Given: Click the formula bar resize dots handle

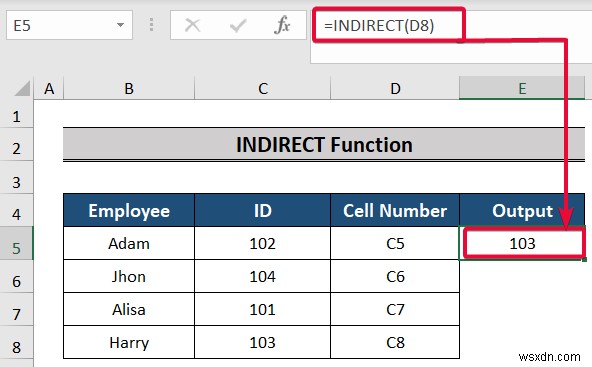Looking at the screenshot, I should 151,25.
